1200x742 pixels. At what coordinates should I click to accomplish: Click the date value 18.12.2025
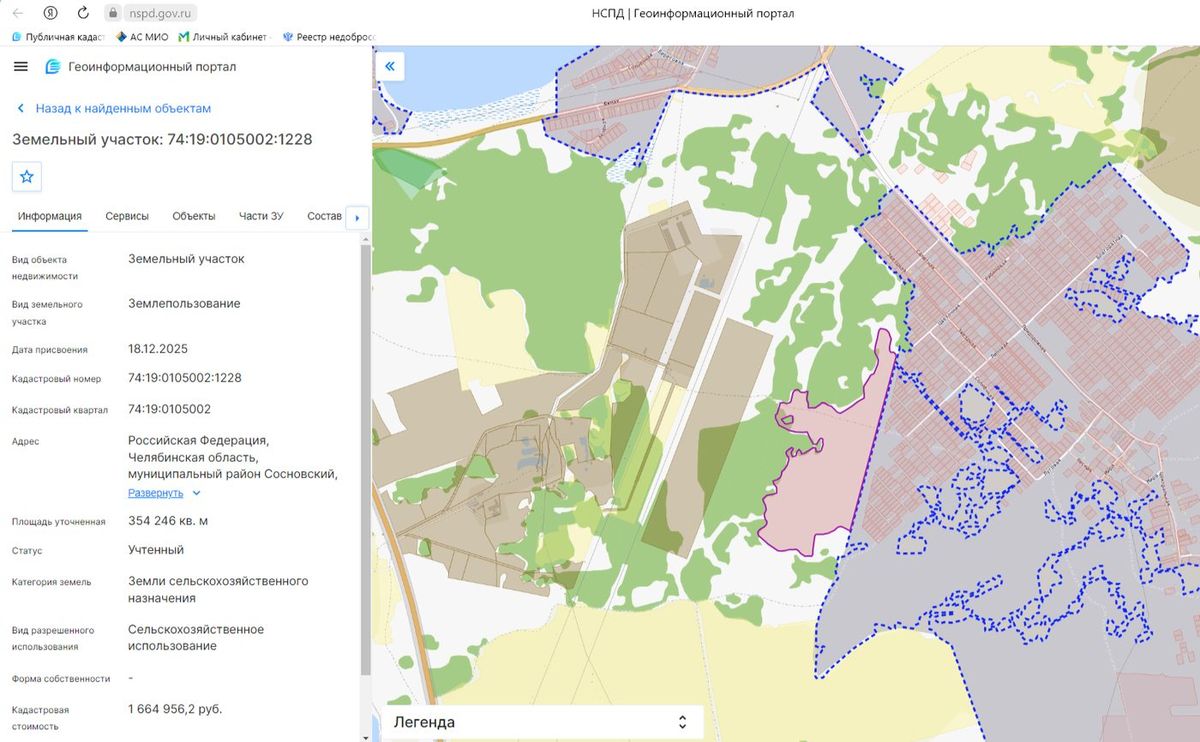(x=158, y=349)
